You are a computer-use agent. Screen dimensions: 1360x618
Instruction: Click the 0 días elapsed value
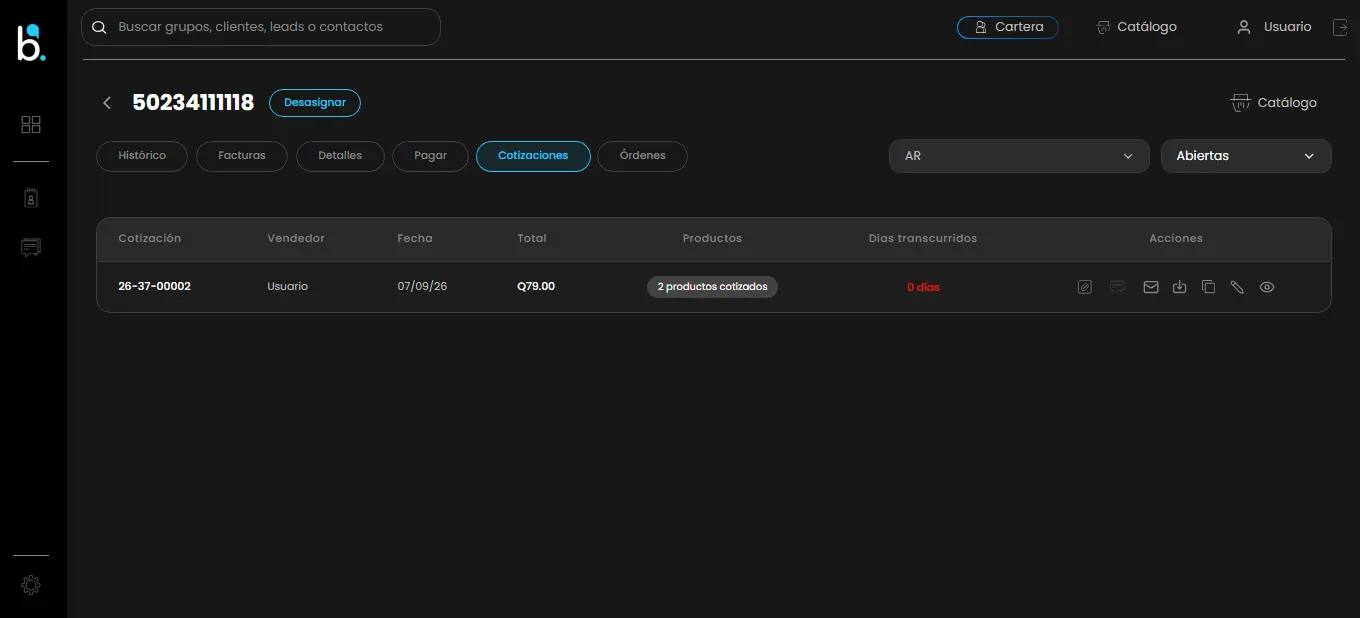tap(923, 287)
